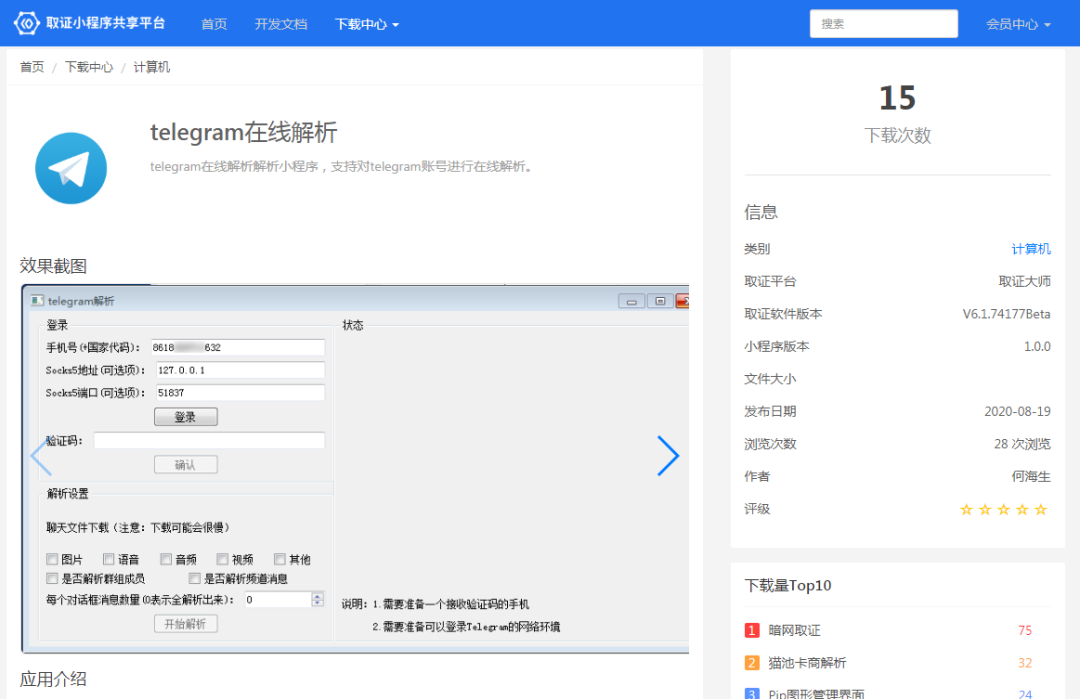Click the rank 1 badge beside 暗网取证
This screenshot has height=699, width=1080.
751,630
